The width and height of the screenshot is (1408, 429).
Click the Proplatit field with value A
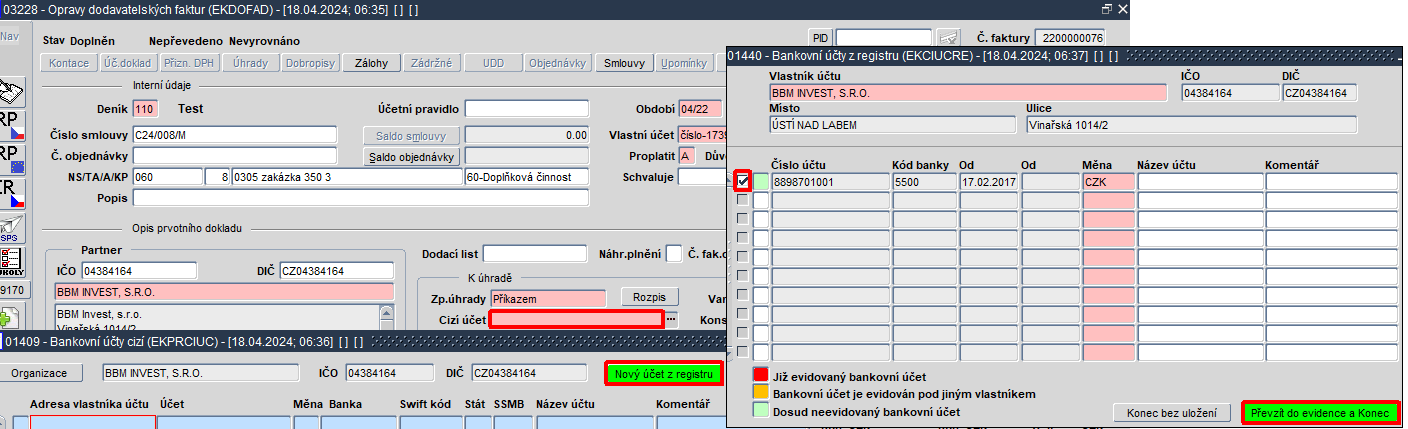pos(686,156)
